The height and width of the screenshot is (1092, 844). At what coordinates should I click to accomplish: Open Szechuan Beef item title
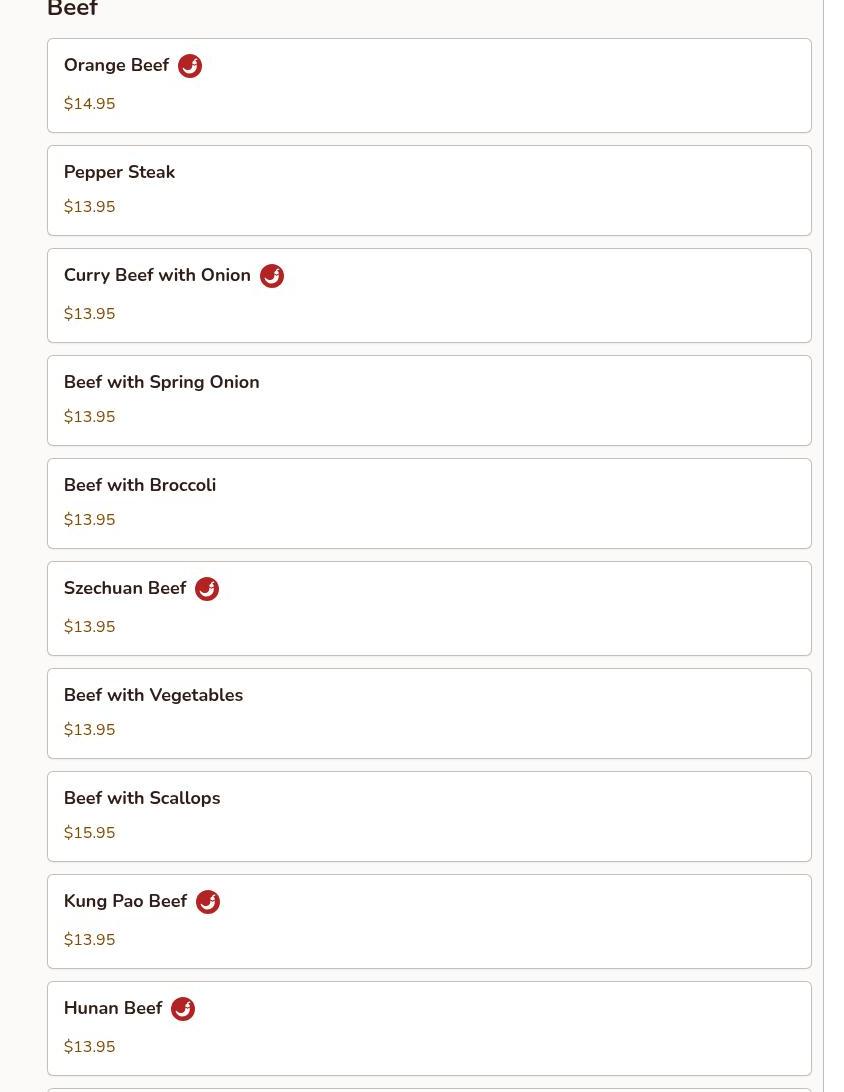125,589
